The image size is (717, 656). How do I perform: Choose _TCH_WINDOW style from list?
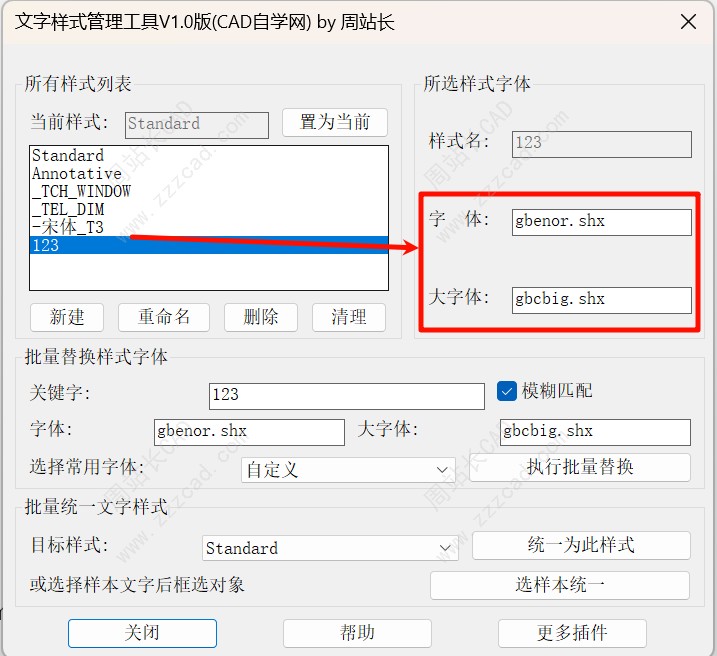pyautogui.click(x=81, y=191)
